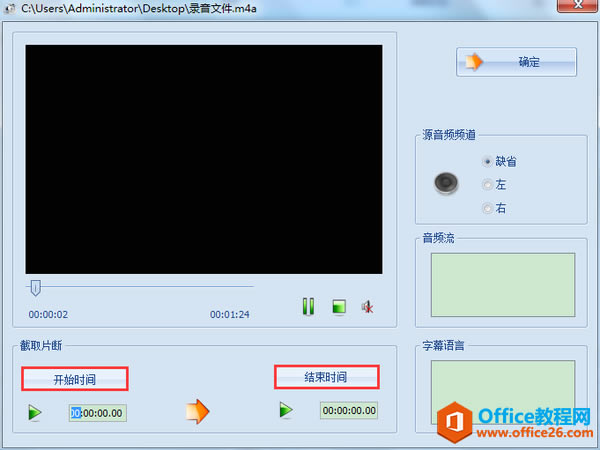Click the 音频流 audio stream list box
The height and width of the screenshot is (450, 600).
click(503, 285)
